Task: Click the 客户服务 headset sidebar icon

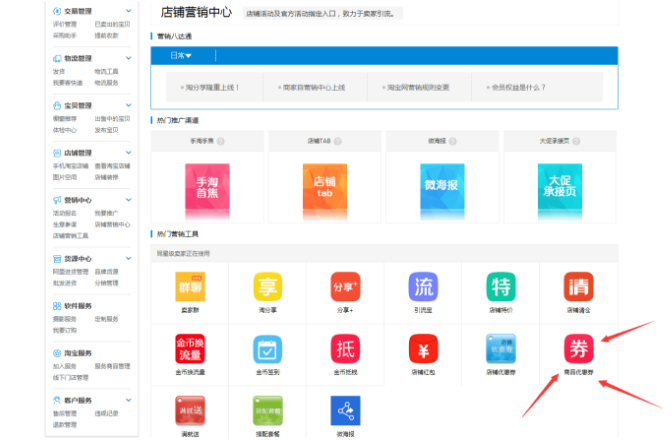Action: tap(57, 400)
